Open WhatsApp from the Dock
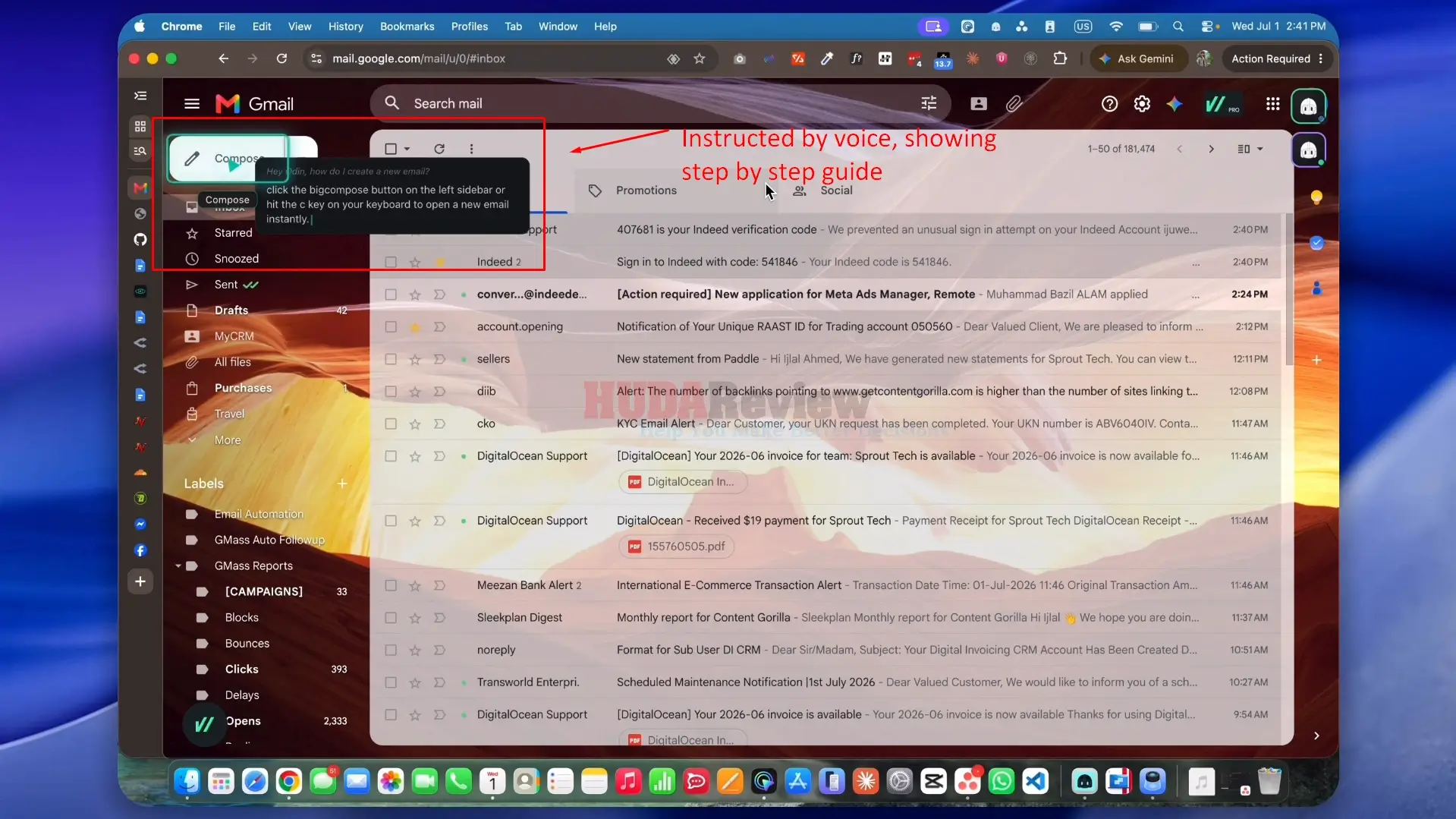This screenshot has height=819, width=1456. pos(1002,781)
